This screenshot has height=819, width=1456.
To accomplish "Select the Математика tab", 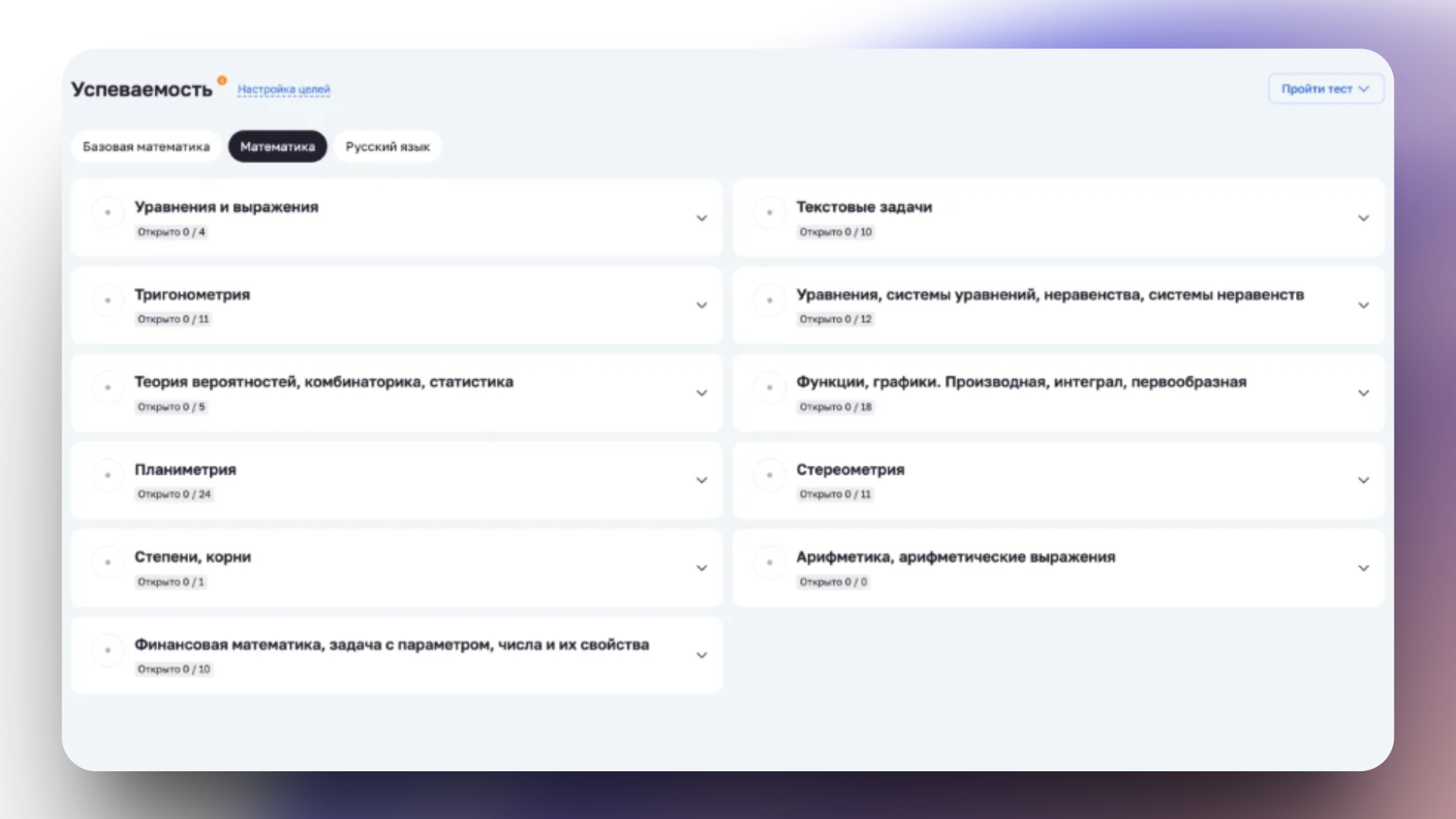I will coord(278,146).
